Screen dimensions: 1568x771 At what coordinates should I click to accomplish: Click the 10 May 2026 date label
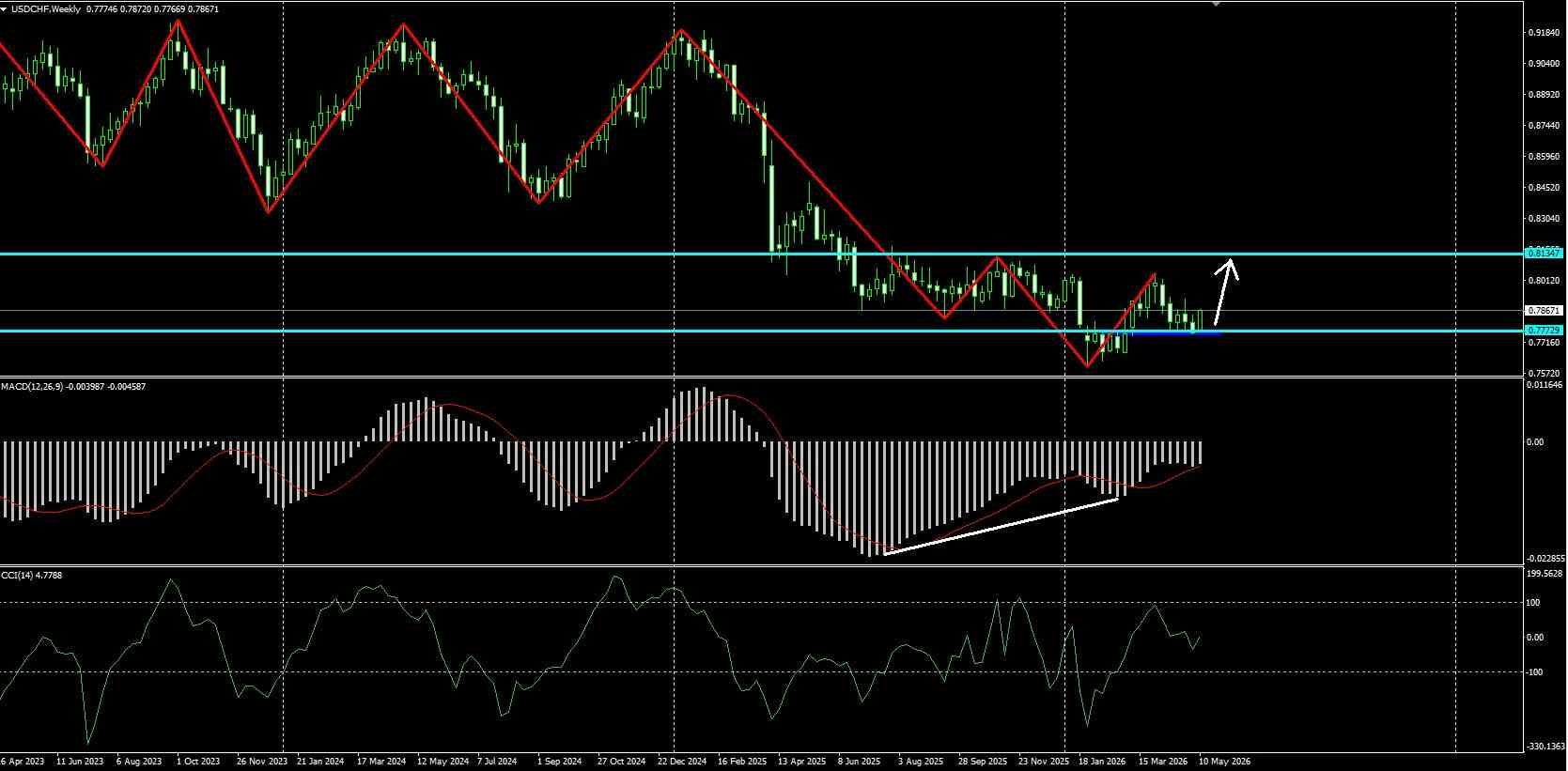point(1224,762)
